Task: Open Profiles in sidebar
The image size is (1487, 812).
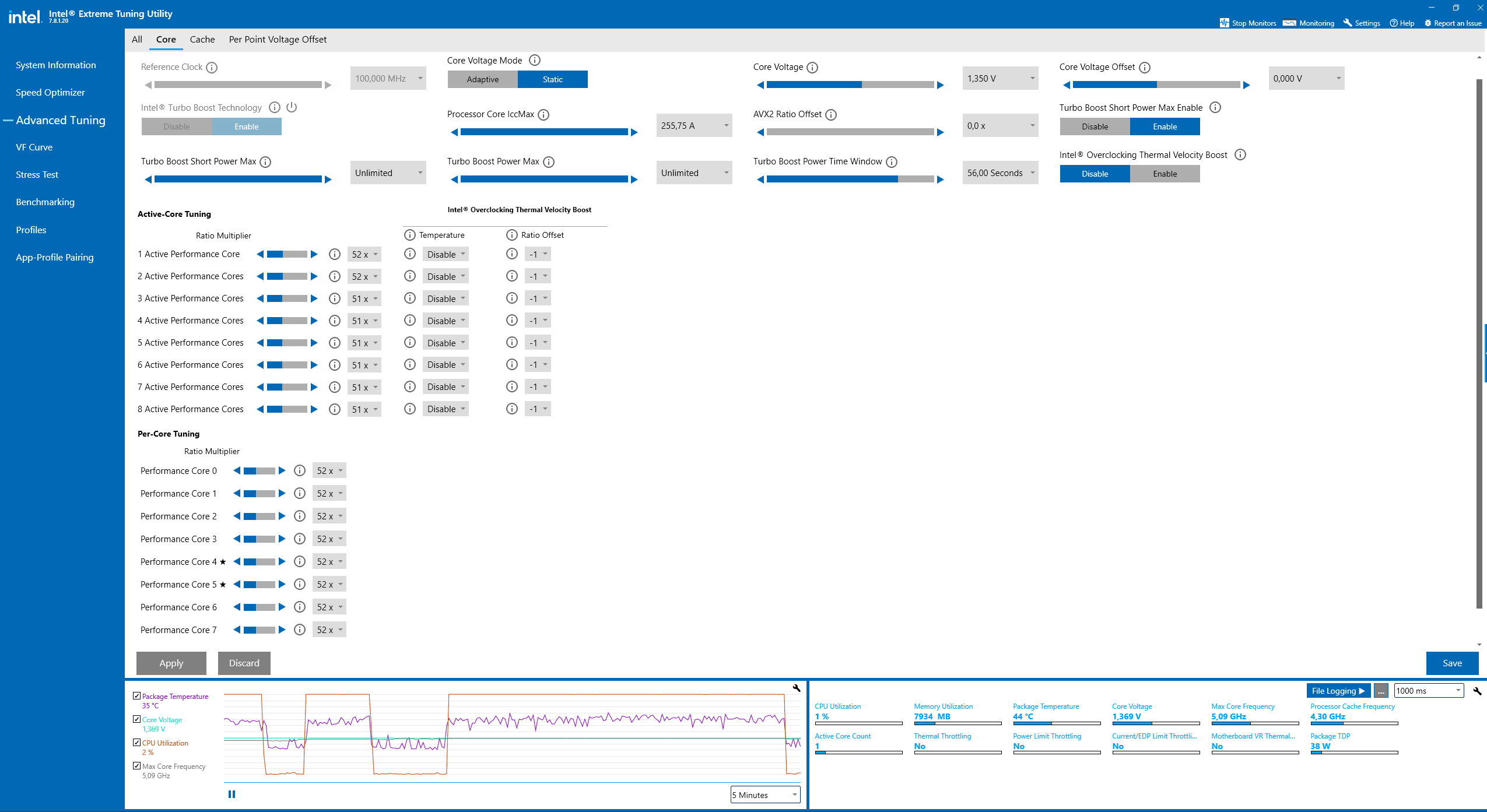Action: click(x=31, y=230)
